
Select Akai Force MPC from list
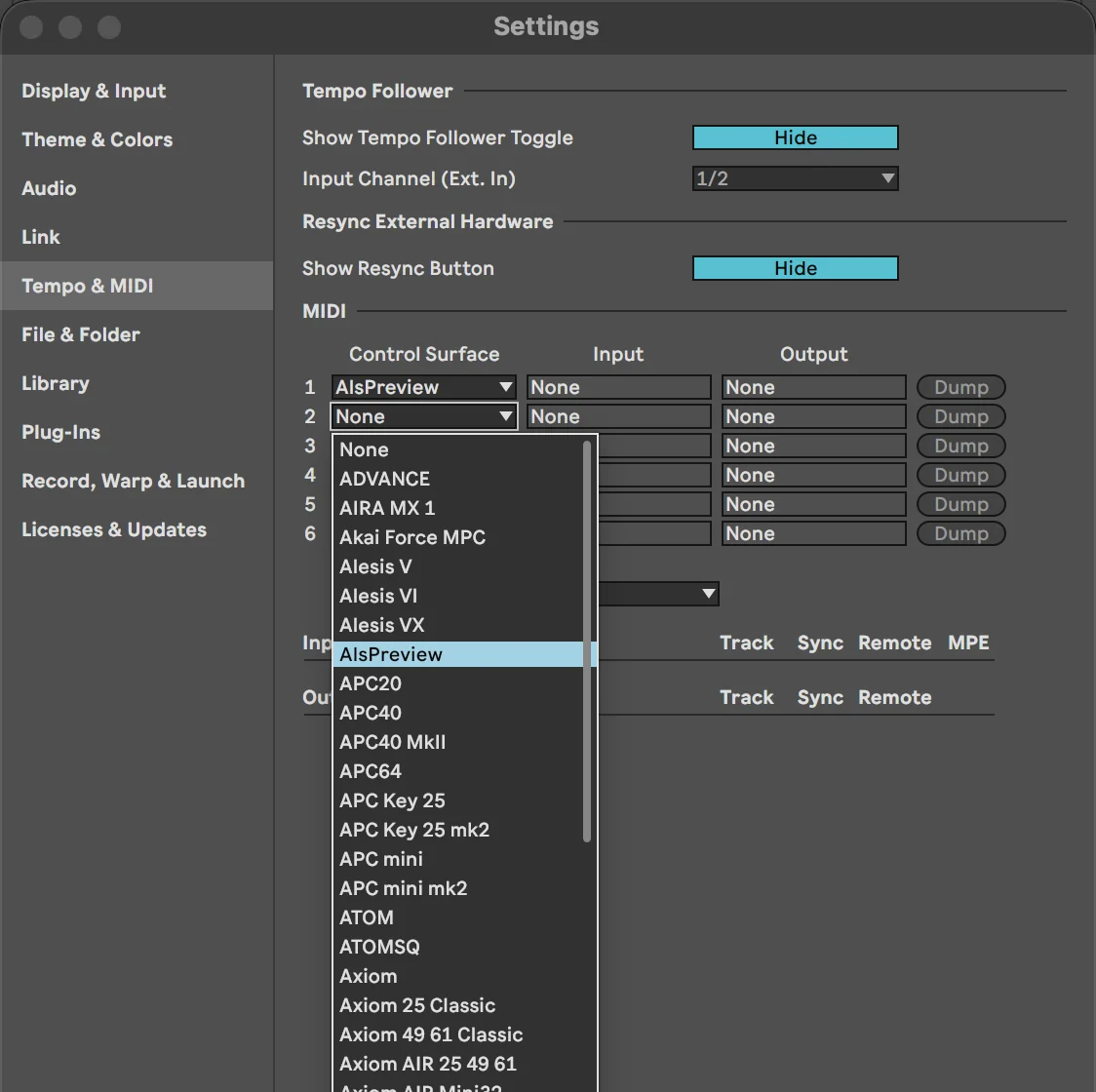click(x=458, y=537)
